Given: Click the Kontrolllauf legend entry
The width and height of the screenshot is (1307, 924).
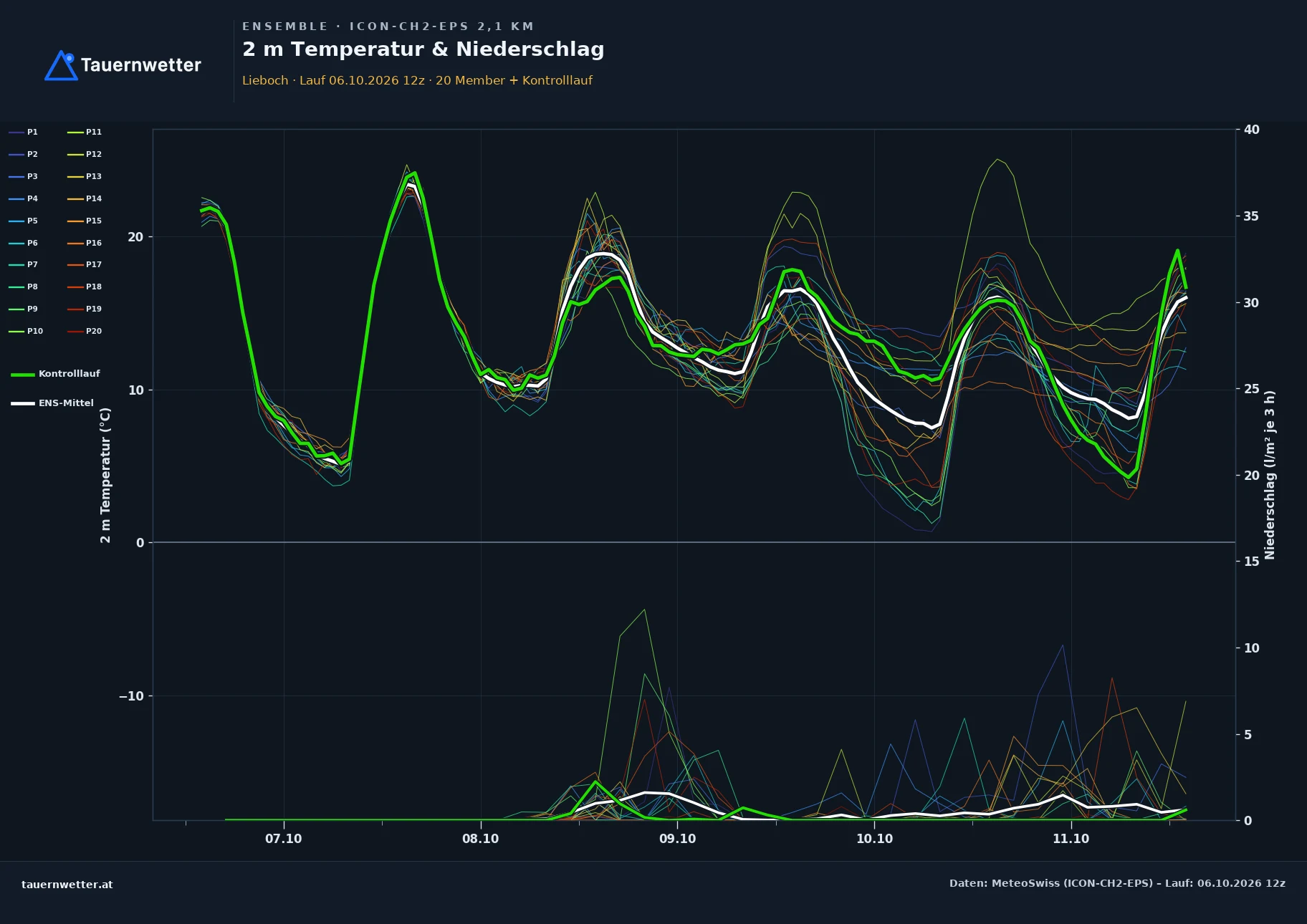Looking at the screenshot, I should (x=56, y=374).
